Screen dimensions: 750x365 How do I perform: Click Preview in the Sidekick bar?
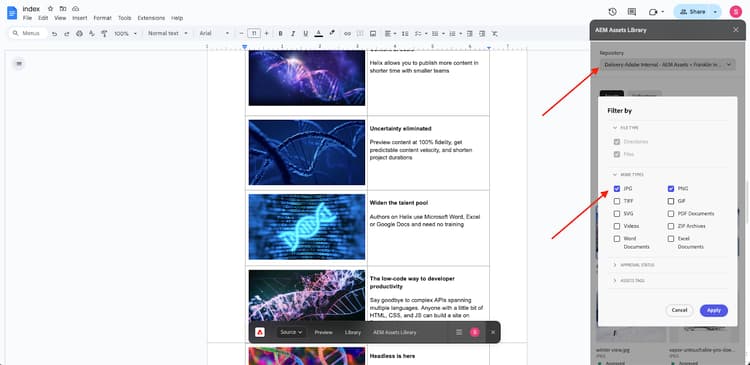tap(323, 332)
